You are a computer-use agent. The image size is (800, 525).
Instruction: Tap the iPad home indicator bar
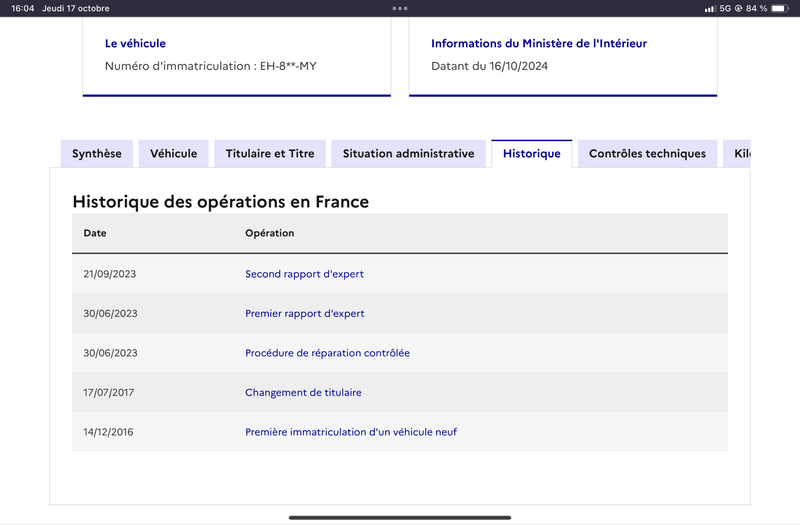400,517
